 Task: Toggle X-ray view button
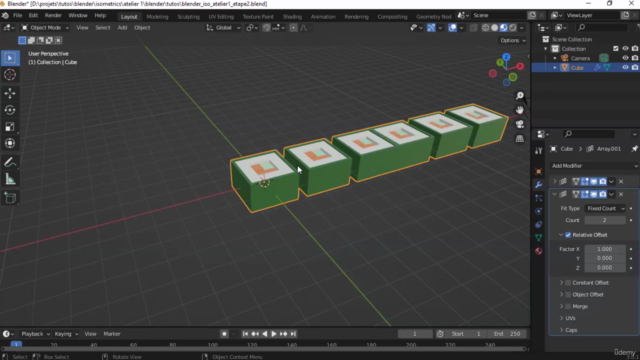(473, 28)
